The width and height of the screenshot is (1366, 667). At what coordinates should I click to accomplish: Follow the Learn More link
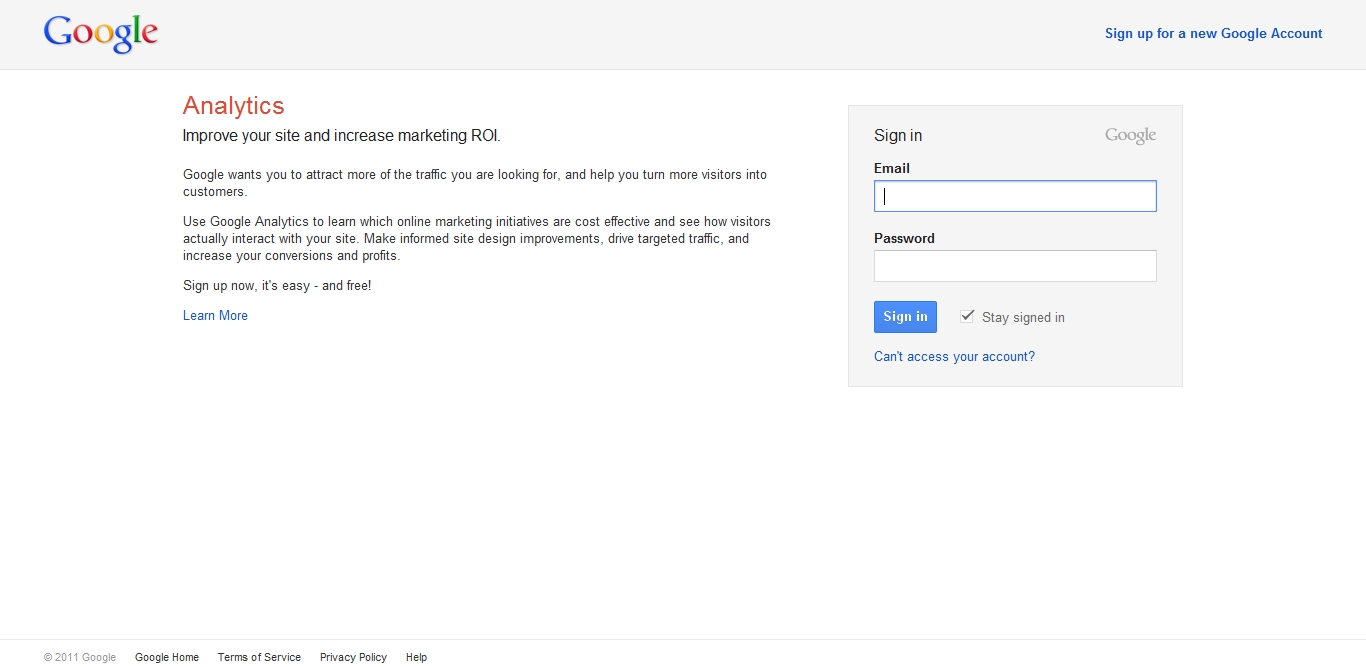215,315
